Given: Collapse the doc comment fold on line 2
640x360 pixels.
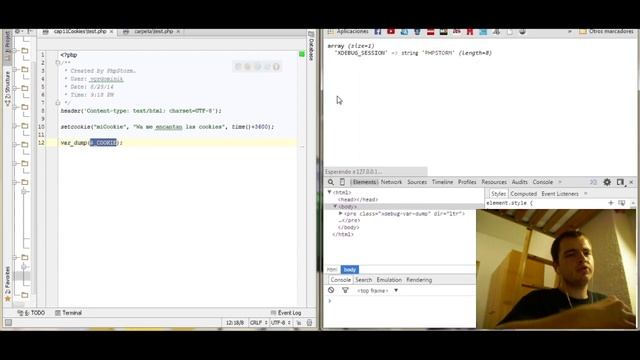Looking at the screenshot, I should [58, 62].
